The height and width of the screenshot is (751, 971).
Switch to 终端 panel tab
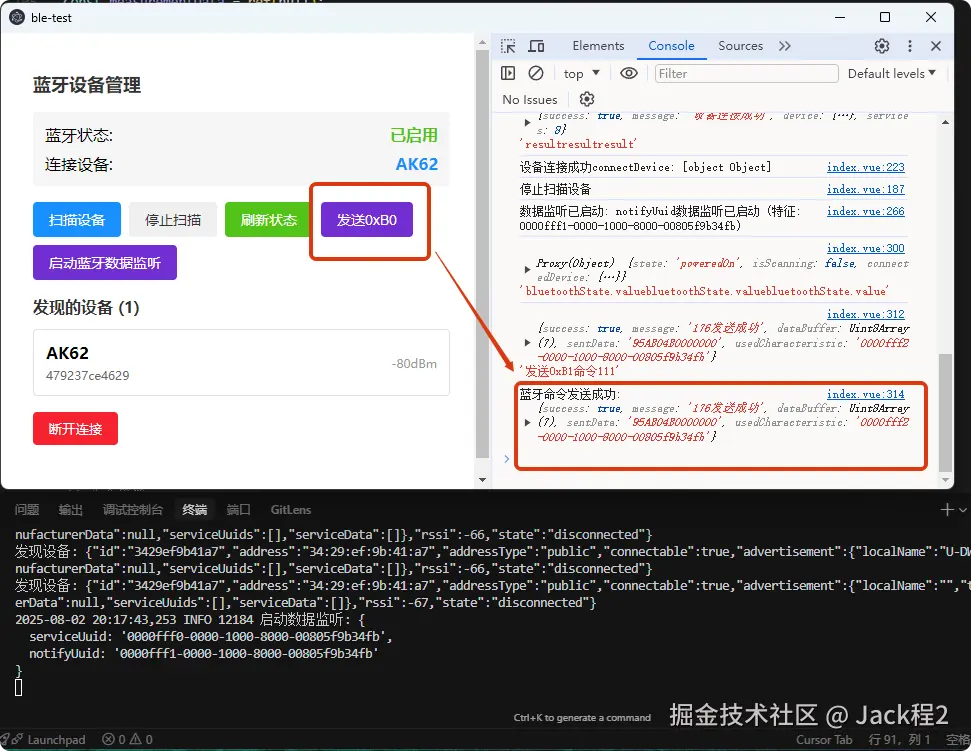194,510
